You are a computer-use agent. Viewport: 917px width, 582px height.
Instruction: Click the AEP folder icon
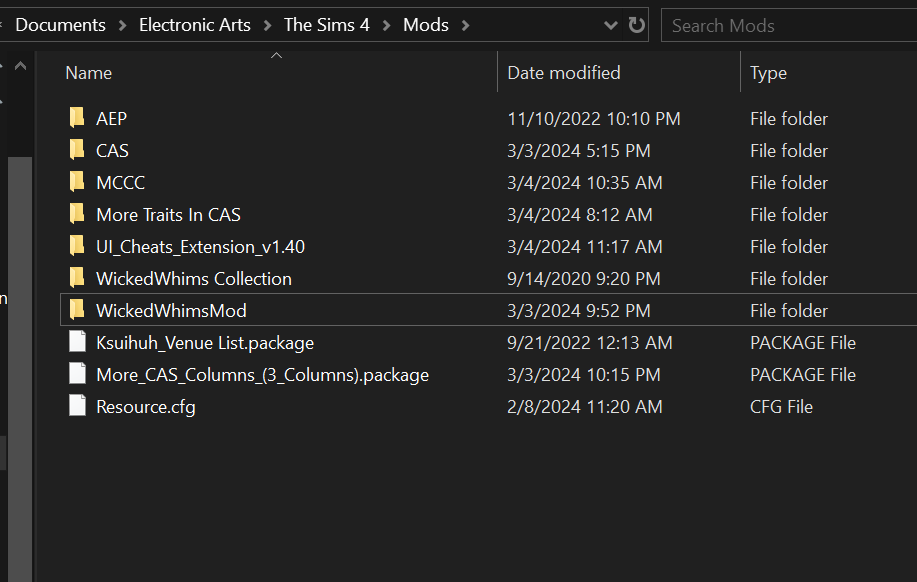77,118
